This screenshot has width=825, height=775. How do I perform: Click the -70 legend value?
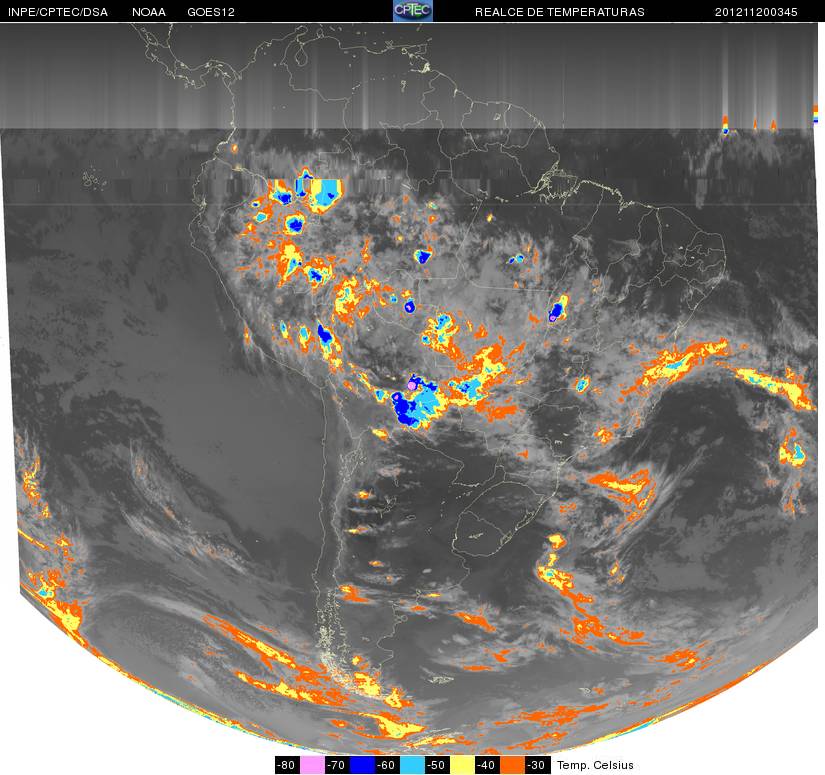click(337, 765)
